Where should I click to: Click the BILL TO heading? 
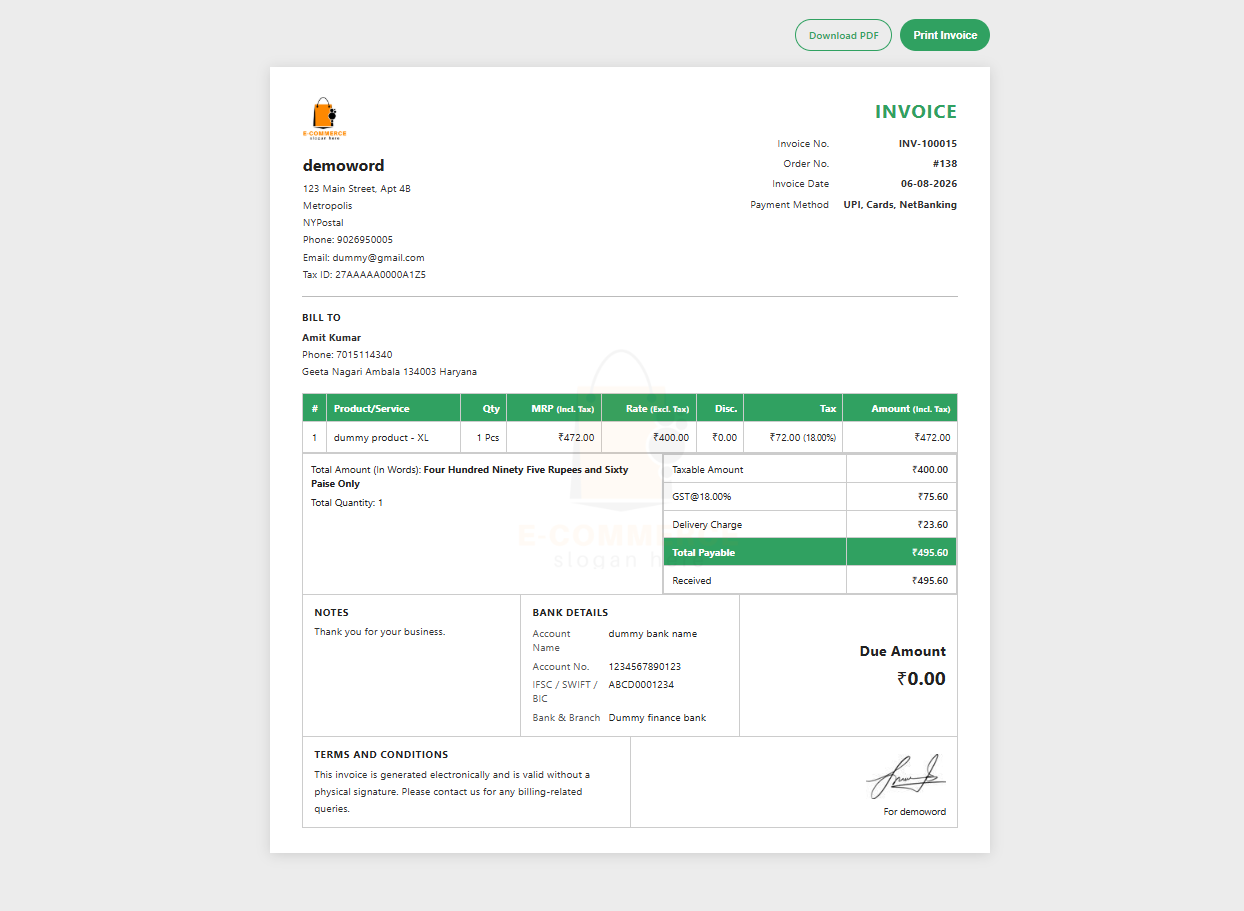coord(321,318)
